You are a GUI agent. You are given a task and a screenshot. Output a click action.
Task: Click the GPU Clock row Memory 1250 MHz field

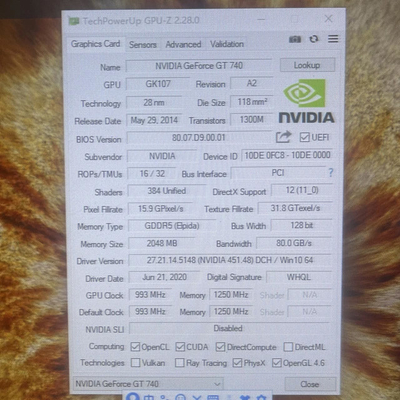coord(231,295)
